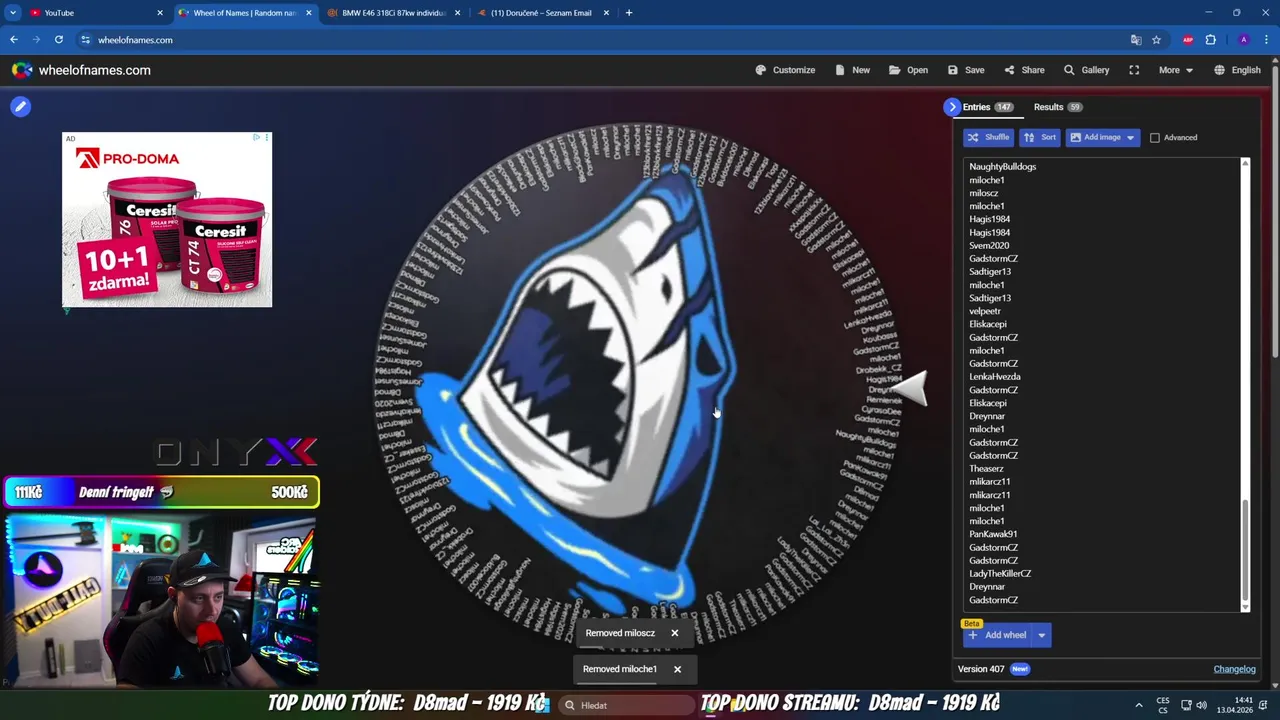This screenshot has width=1280, height=720.
Task: Click Add image button
Action: 1095,137
